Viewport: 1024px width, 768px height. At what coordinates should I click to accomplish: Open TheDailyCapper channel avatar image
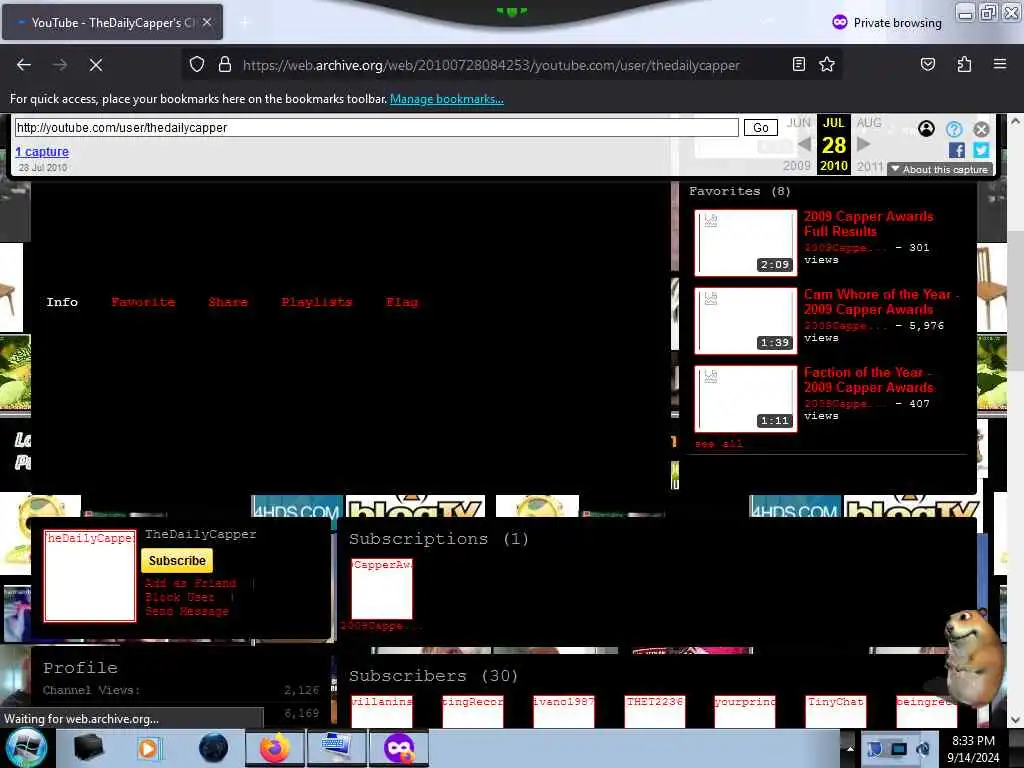pyautogui.click(x=90, y=575)
